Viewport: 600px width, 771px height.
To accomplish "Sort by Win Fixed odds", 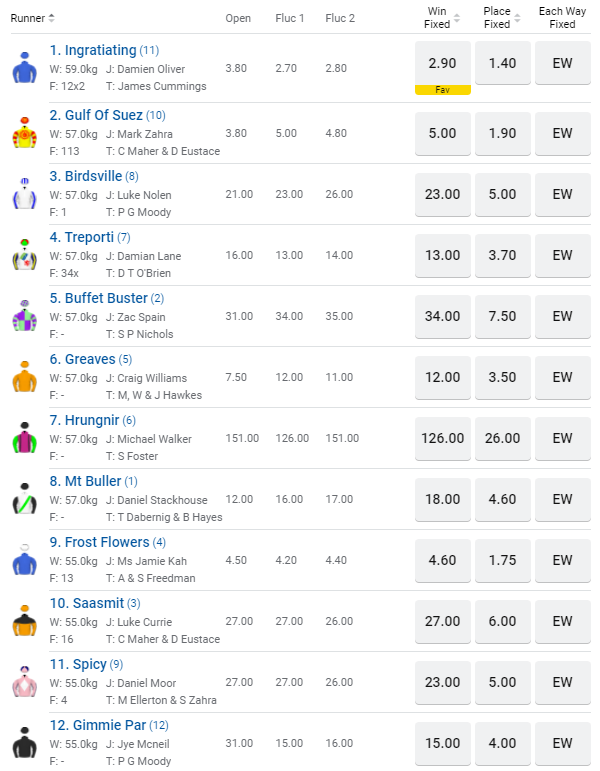I will (442, 18).
